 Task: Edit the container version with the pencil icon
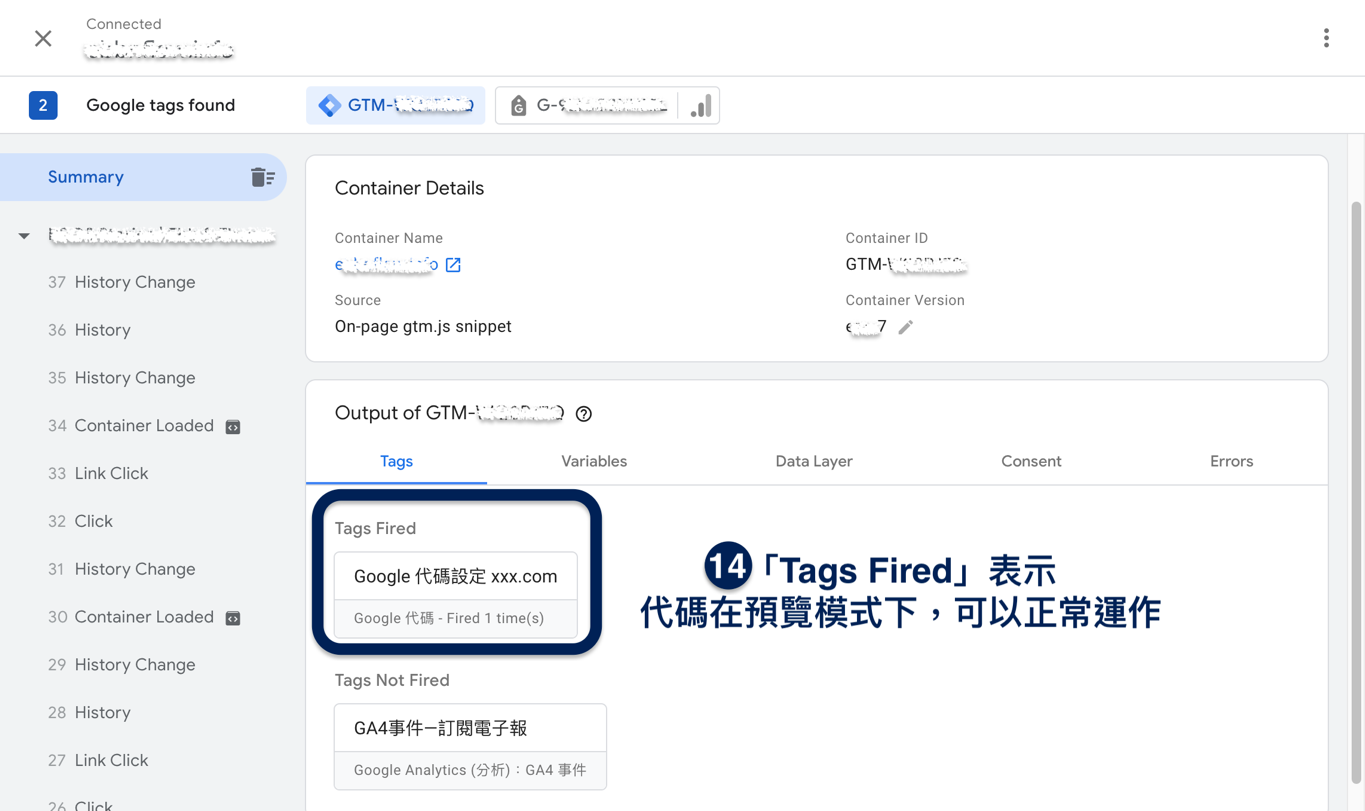click(x=905, y=327)
